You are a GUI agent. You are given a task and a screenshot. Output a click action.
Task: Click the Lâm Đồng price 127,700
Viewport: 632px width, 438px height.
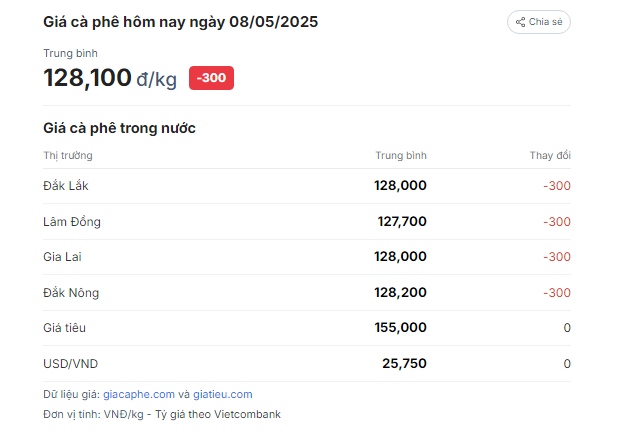point(402,222)
